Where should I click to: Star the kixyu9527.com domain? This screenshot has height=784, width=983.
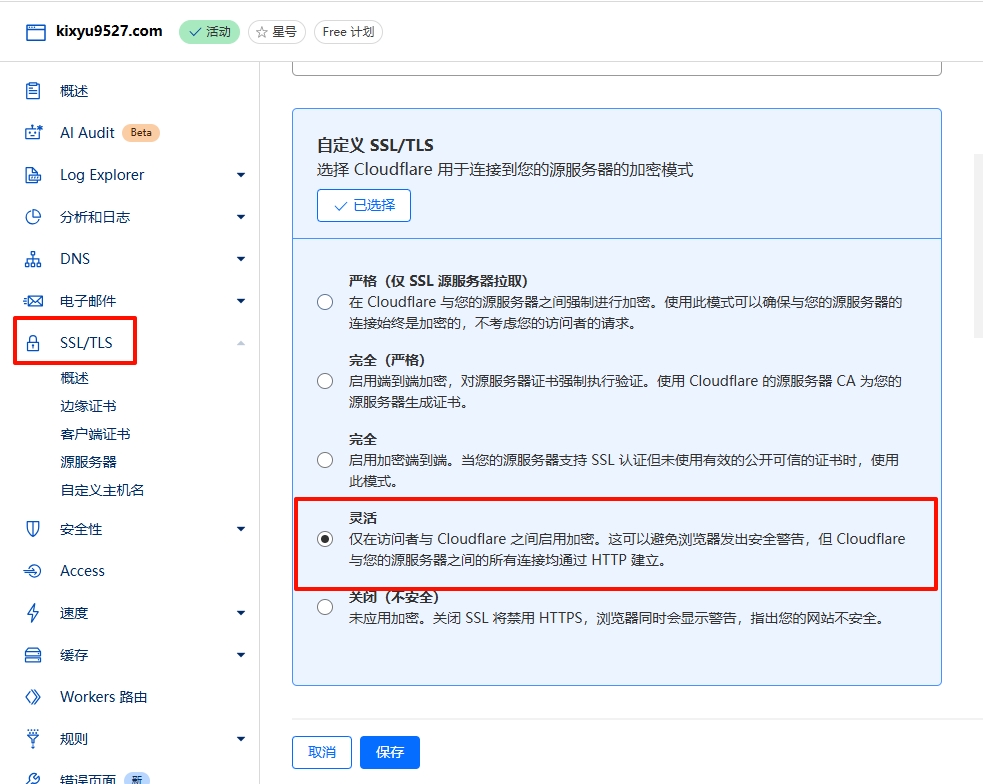[277, 31]
